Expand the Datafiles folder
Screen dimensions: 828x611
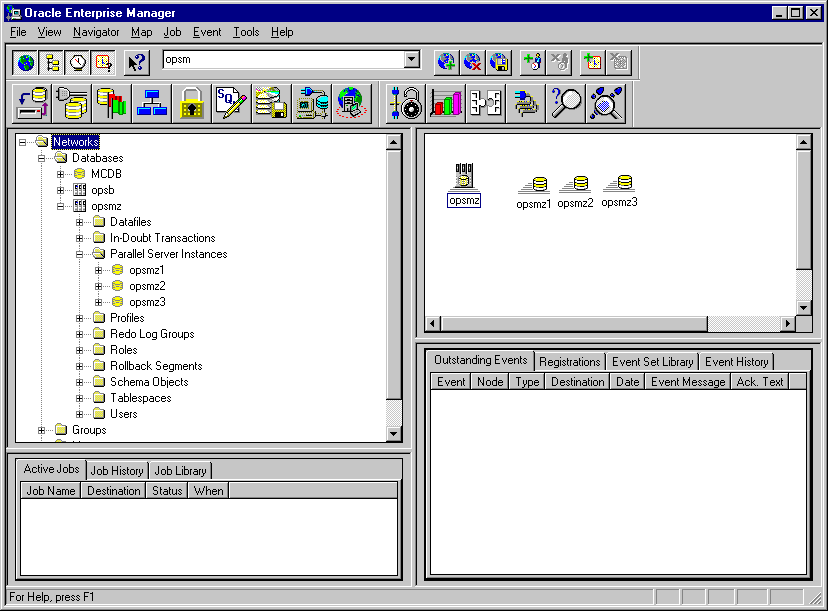click(79, 222)
